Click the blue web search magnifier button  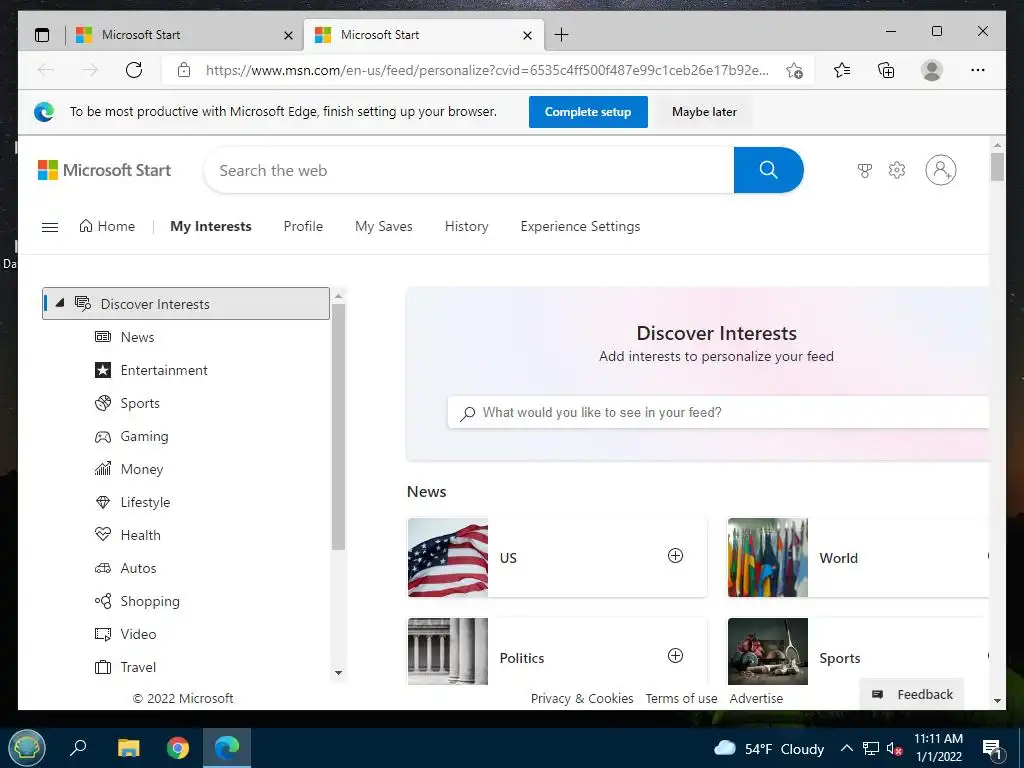pyautogui.click(x=769, y=170)
